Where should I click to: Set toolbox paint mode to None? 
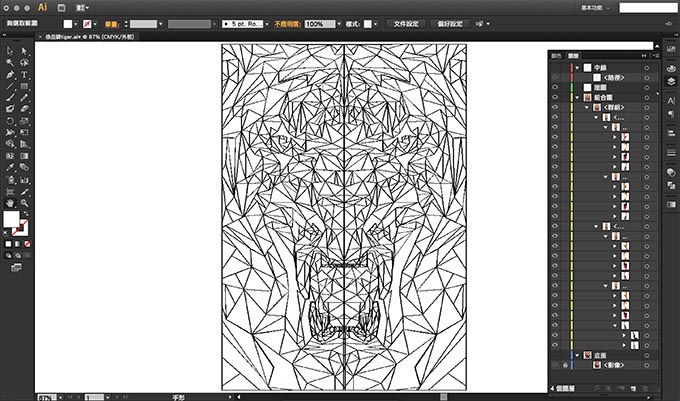click(x=27, y=244)
